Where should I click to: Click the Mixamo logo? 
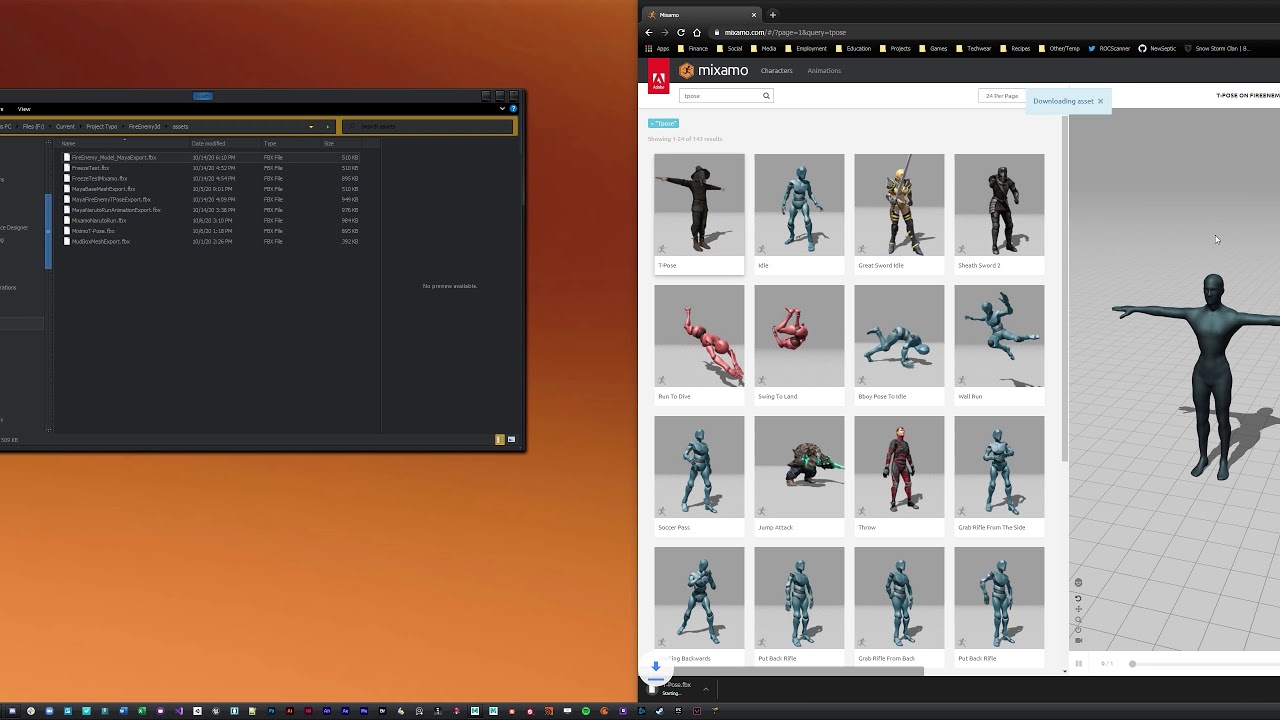[x=713, y=71]
